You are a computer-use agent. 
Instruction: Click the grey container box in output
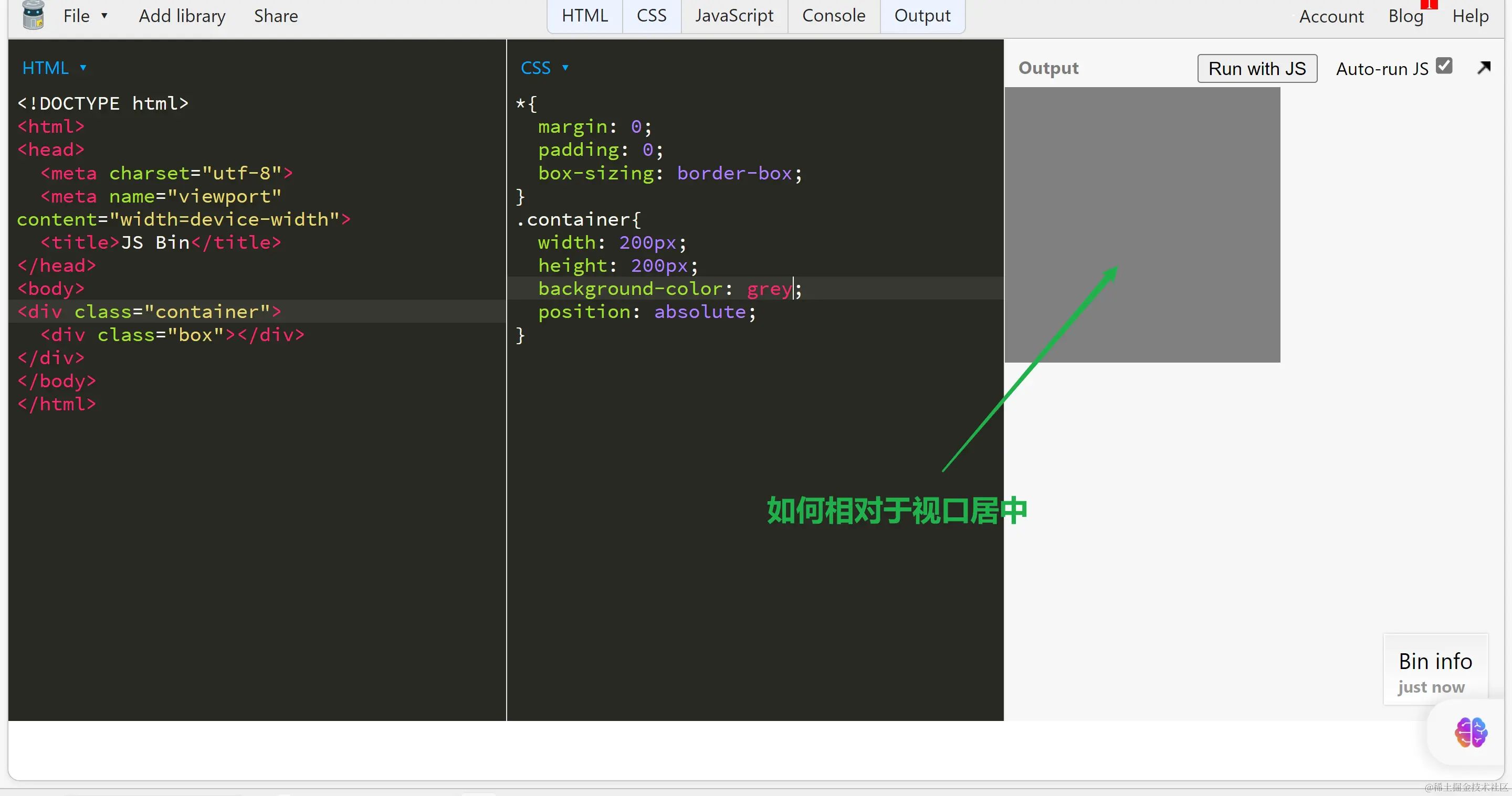tap(1142, 225)
